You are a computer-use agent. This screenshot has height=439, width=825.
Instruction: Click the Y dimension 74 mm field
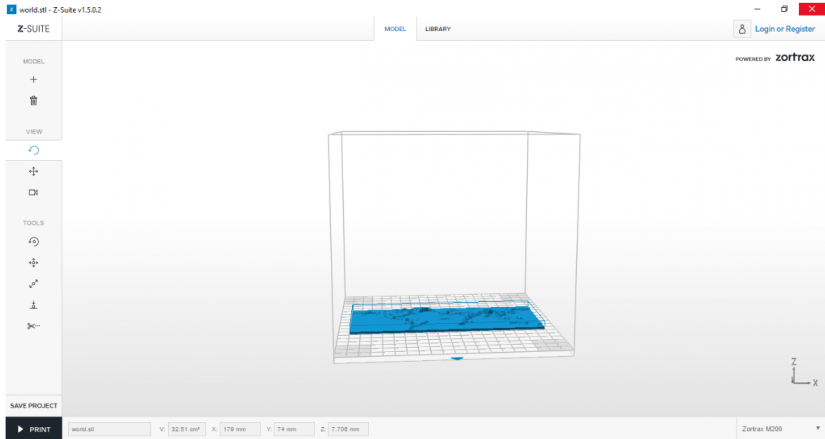(294, 429)
